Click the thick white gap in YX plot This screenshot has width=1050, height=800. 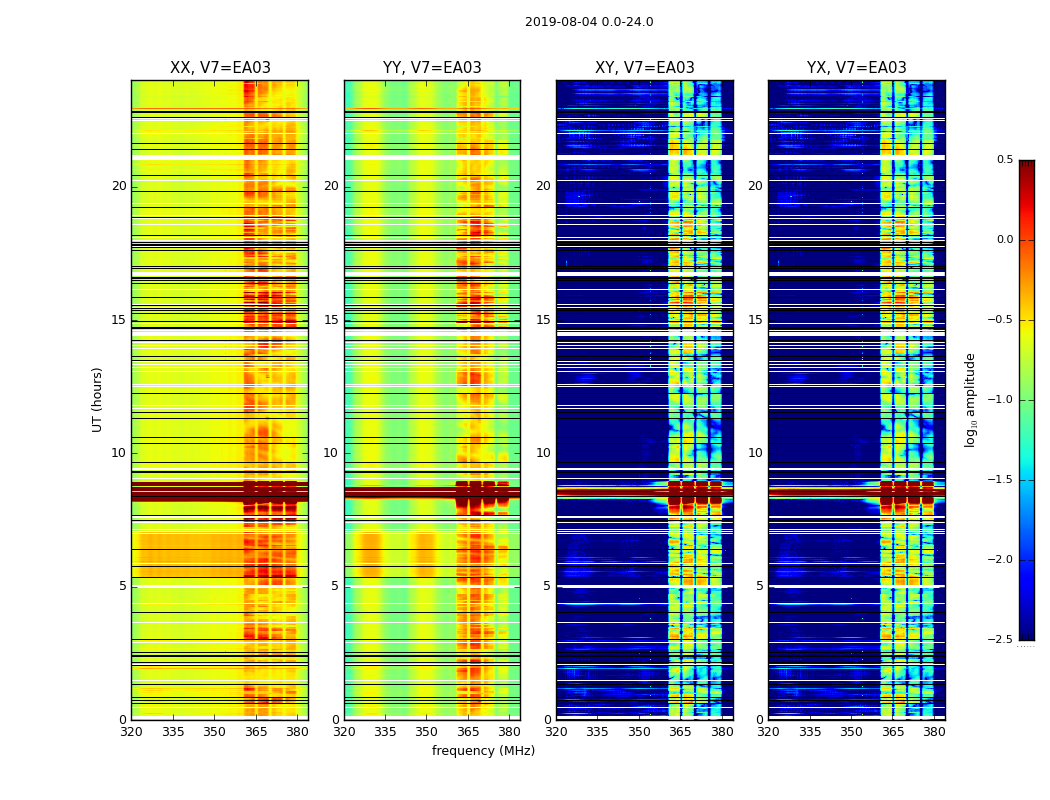(856, 157)
